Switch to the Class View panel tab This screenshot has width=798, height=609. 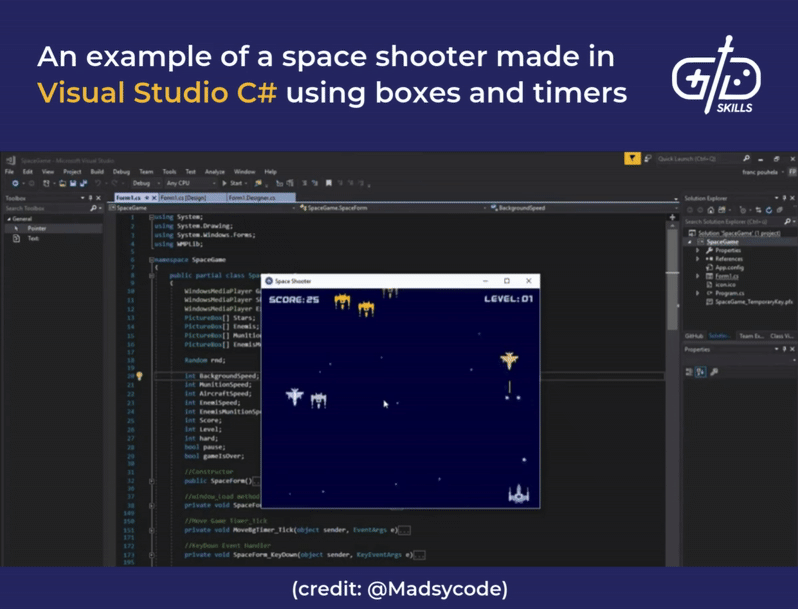click(x=781, y=336)
